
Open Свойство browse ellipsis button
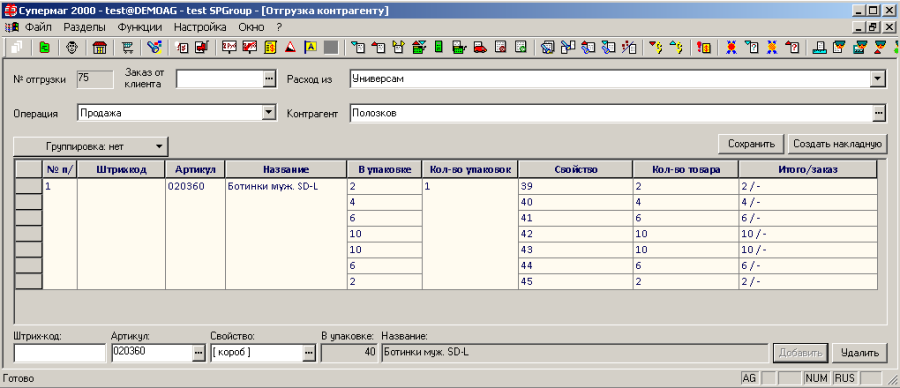point(309,353)
